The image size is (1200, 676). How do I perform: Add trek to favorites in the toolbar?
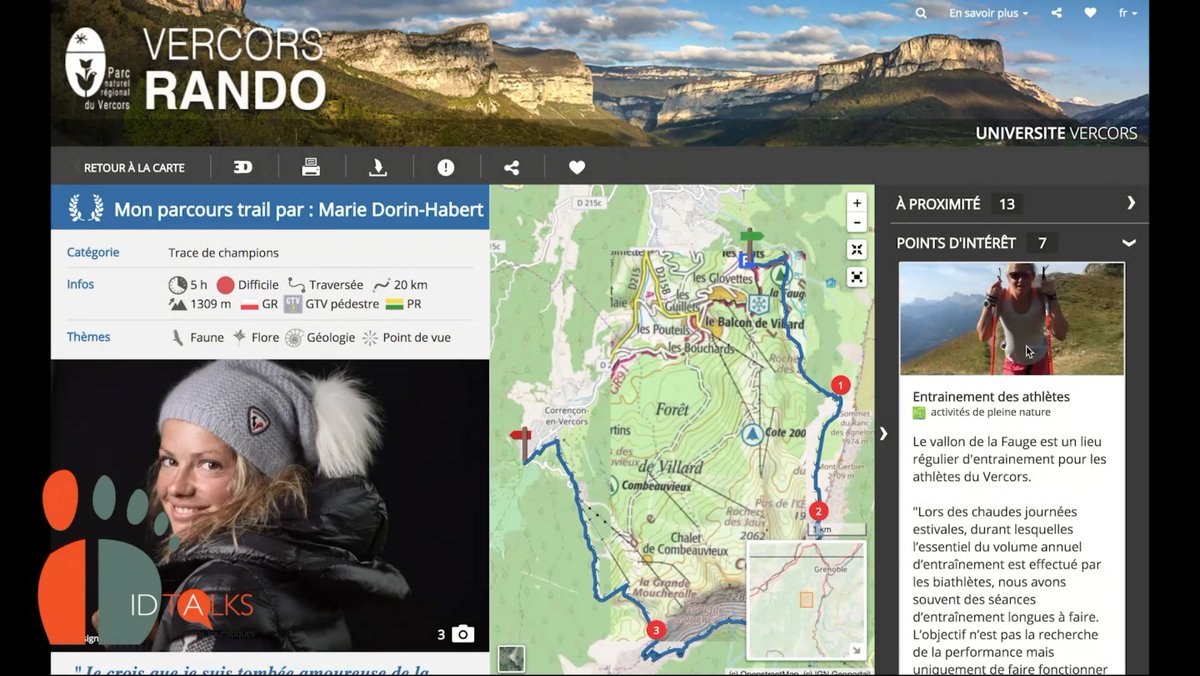(577, 167)
